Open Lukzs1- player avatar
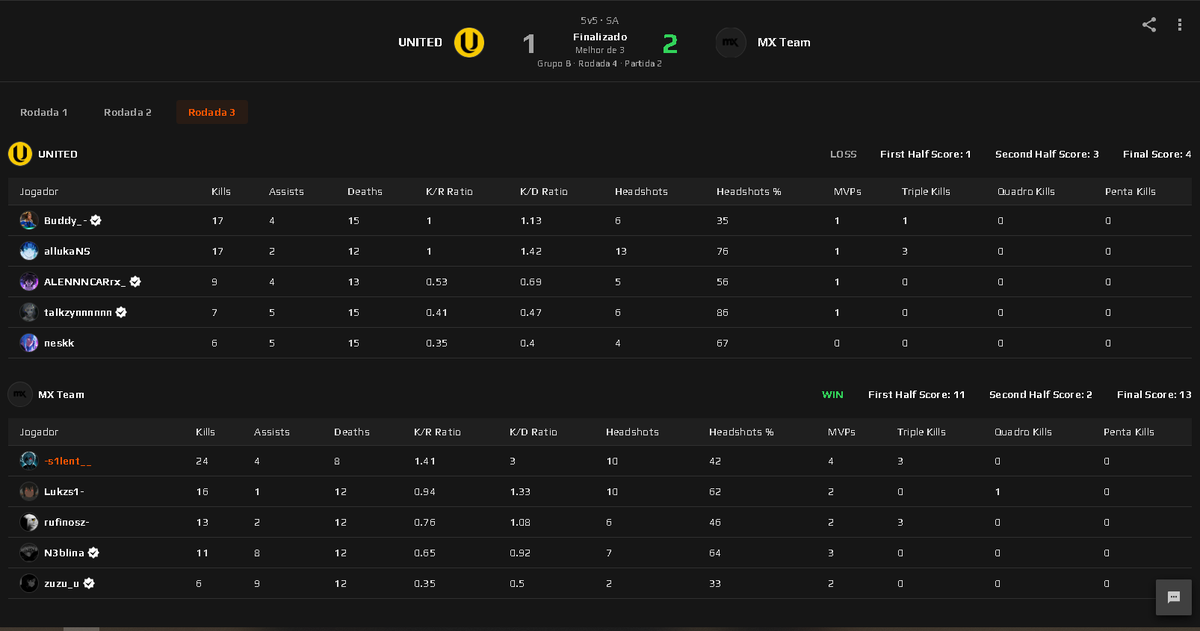The height and width of the screenshot is (631, 1200). tap(29, 492)
